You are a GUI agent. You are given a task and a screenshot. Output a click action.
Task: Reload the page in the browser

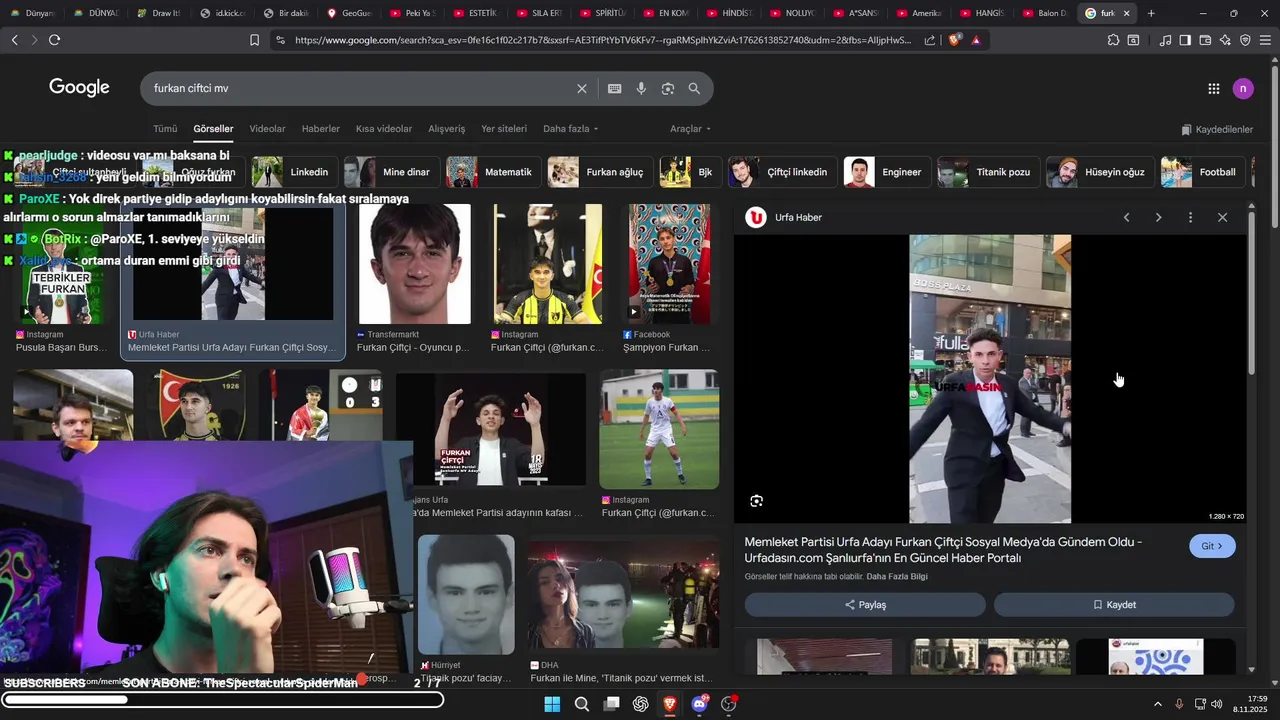pyautogui.click(x=54, y=40)
